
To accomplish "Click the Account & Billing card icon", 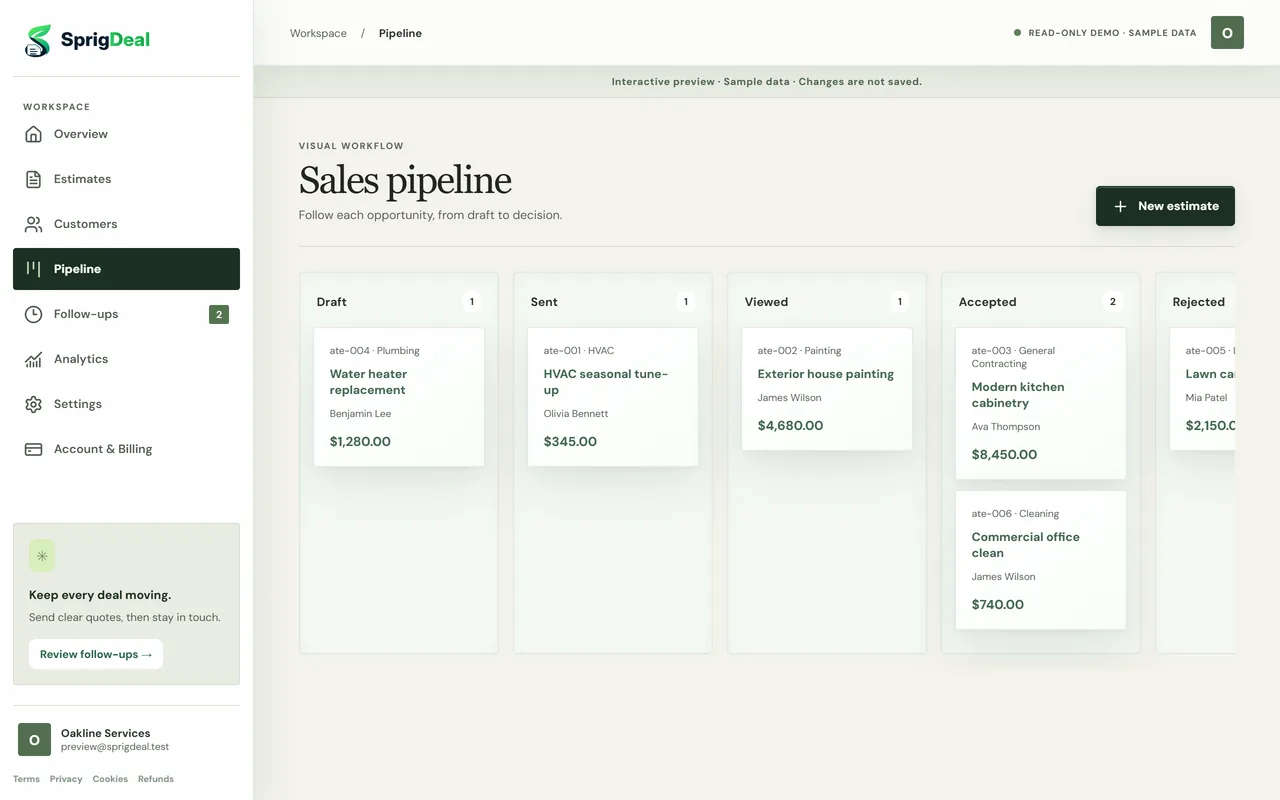I will click(34, 449).
